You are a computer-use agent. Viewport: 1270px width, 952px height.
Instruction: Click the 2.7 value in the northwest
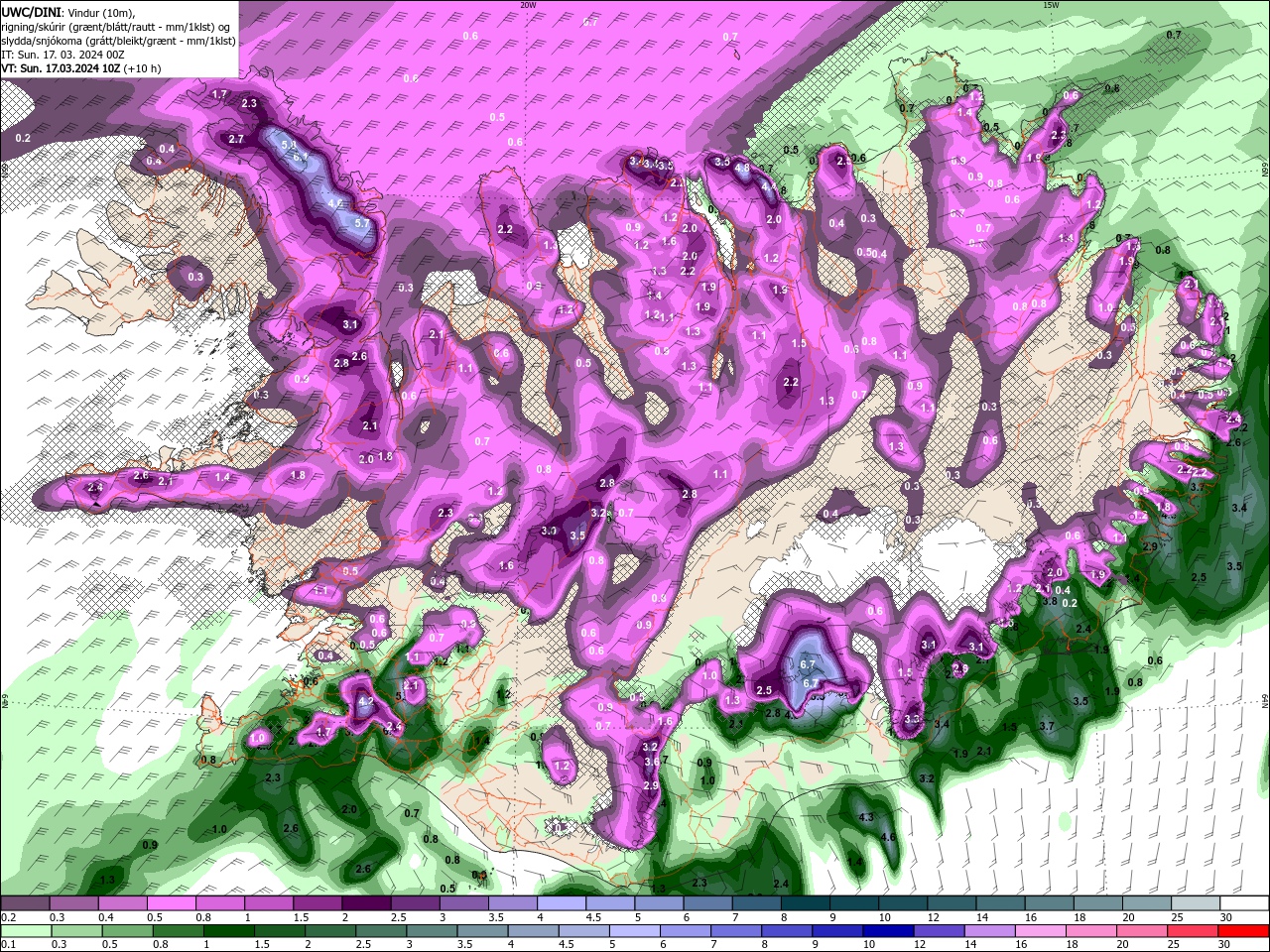(x=236, y=140)
